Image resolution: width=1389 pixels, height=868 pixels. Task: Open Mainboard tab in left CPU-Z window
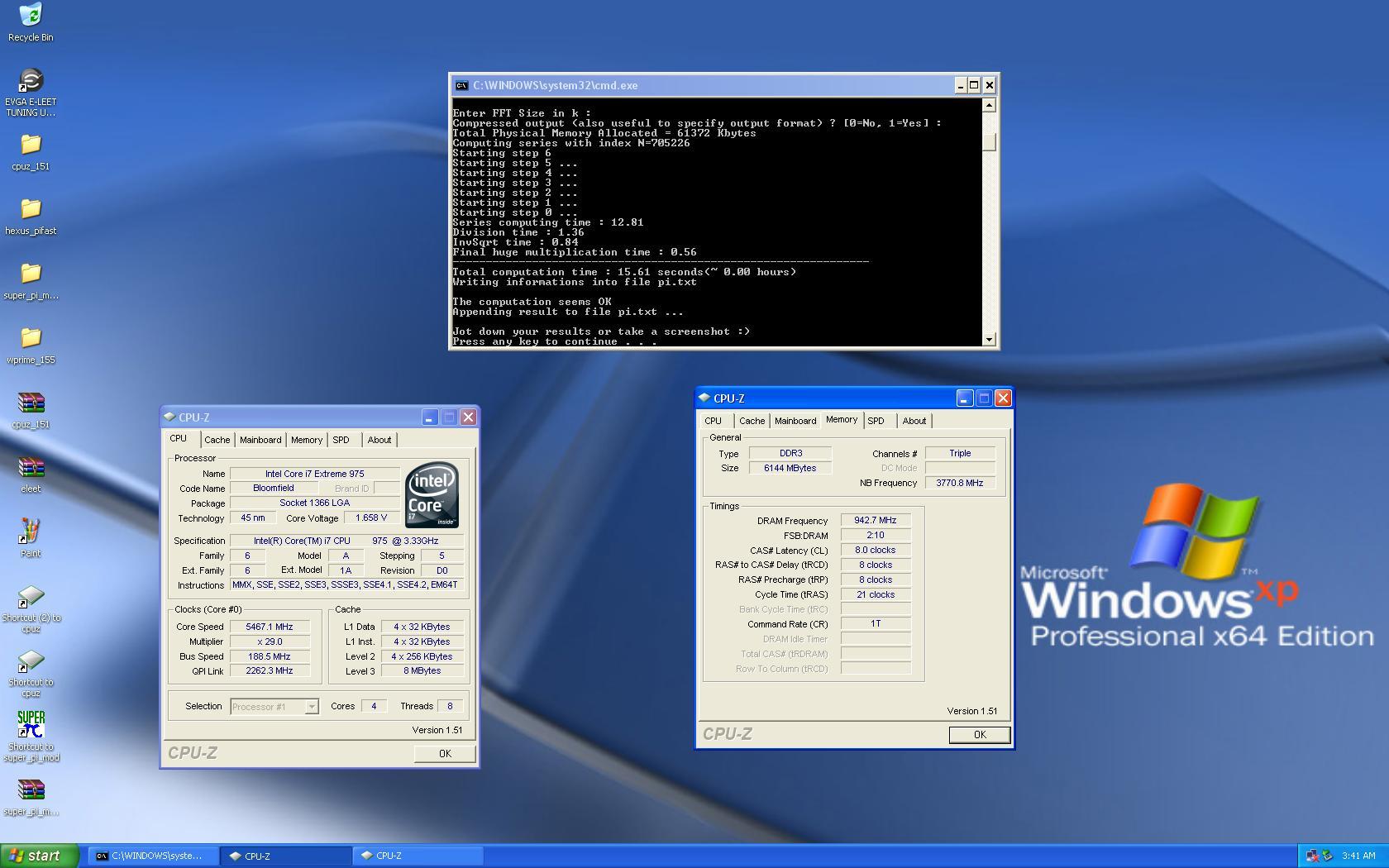pos(260,440)
